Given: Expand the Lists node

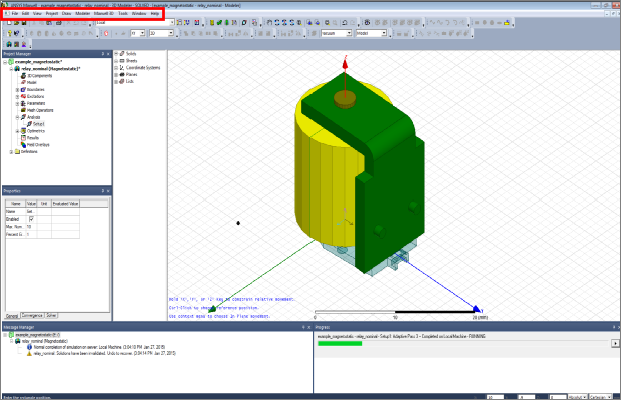Looking at the screenshot, I should click(x=116, y=82).
